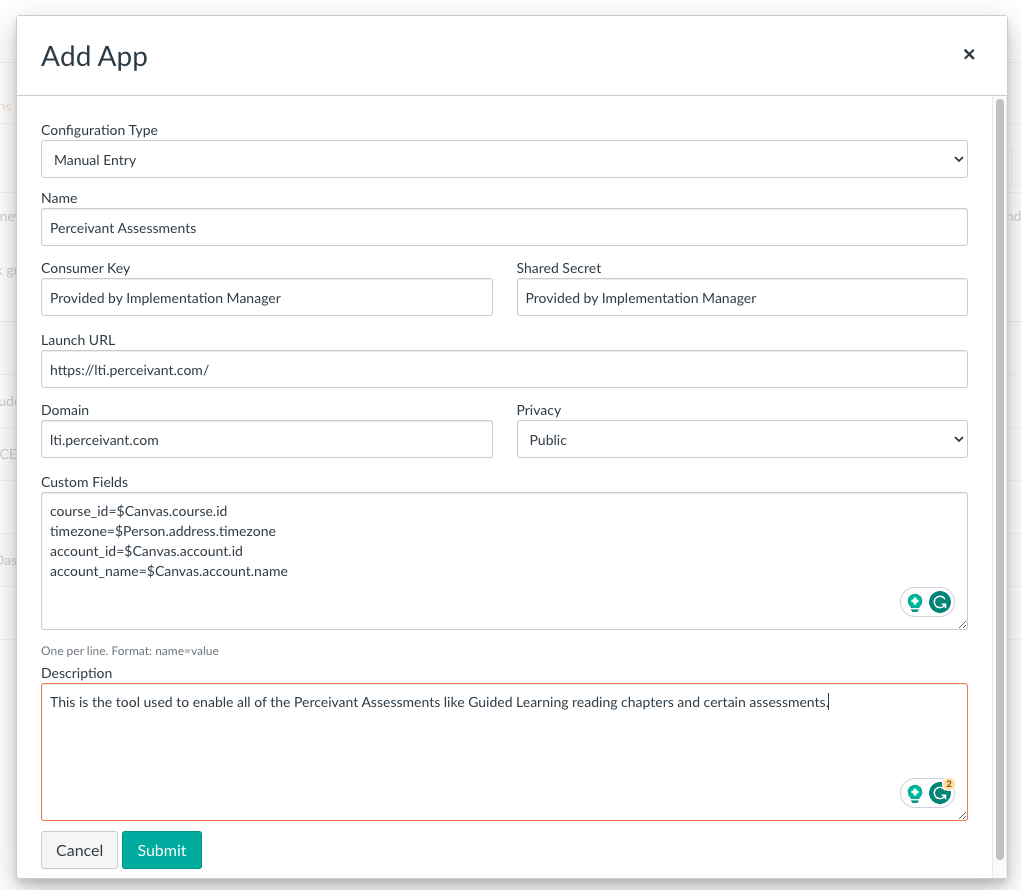Click the 'Privacy' label
Viewport: 1021px width, 890px height.
click(x=538, y=410)
